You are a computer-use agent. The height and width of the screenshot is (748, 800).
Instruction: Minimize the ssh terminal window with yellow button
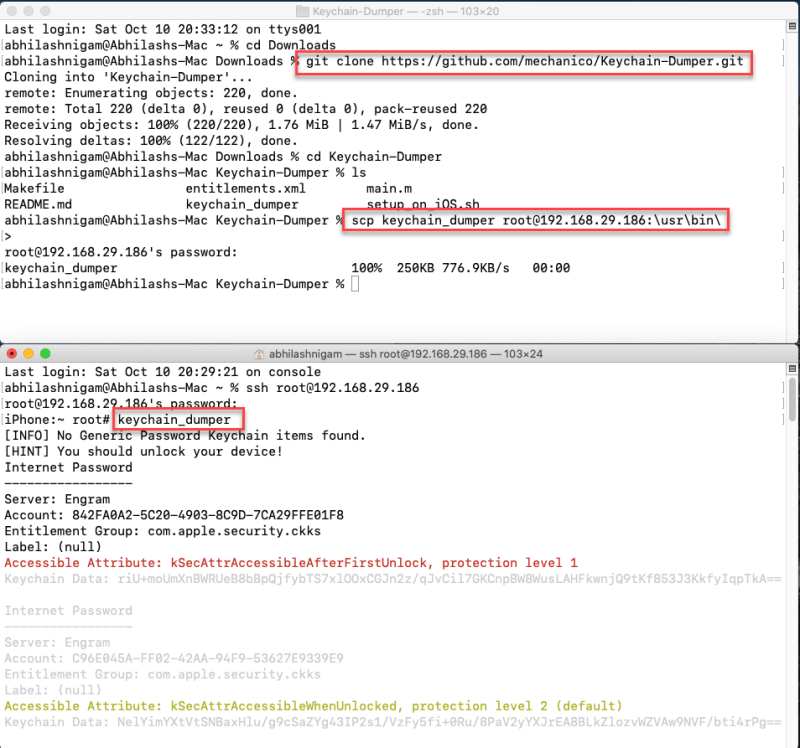point(29,354)
